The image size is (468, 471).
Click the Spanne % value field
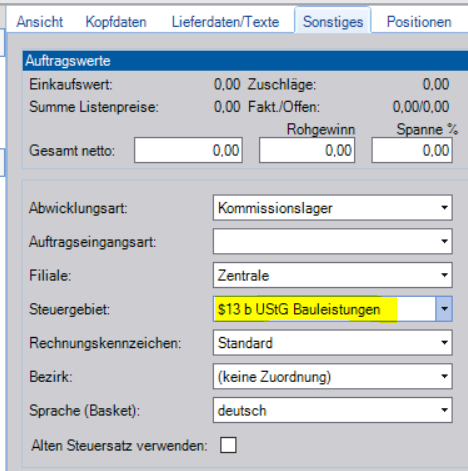tap(412, 150)
